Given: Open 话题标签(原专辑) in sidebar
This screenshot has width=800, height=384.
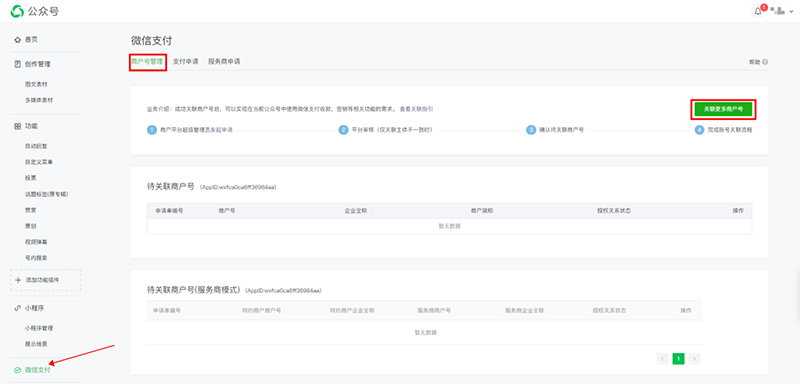Looking at the screenshot, I should point(46,194).
